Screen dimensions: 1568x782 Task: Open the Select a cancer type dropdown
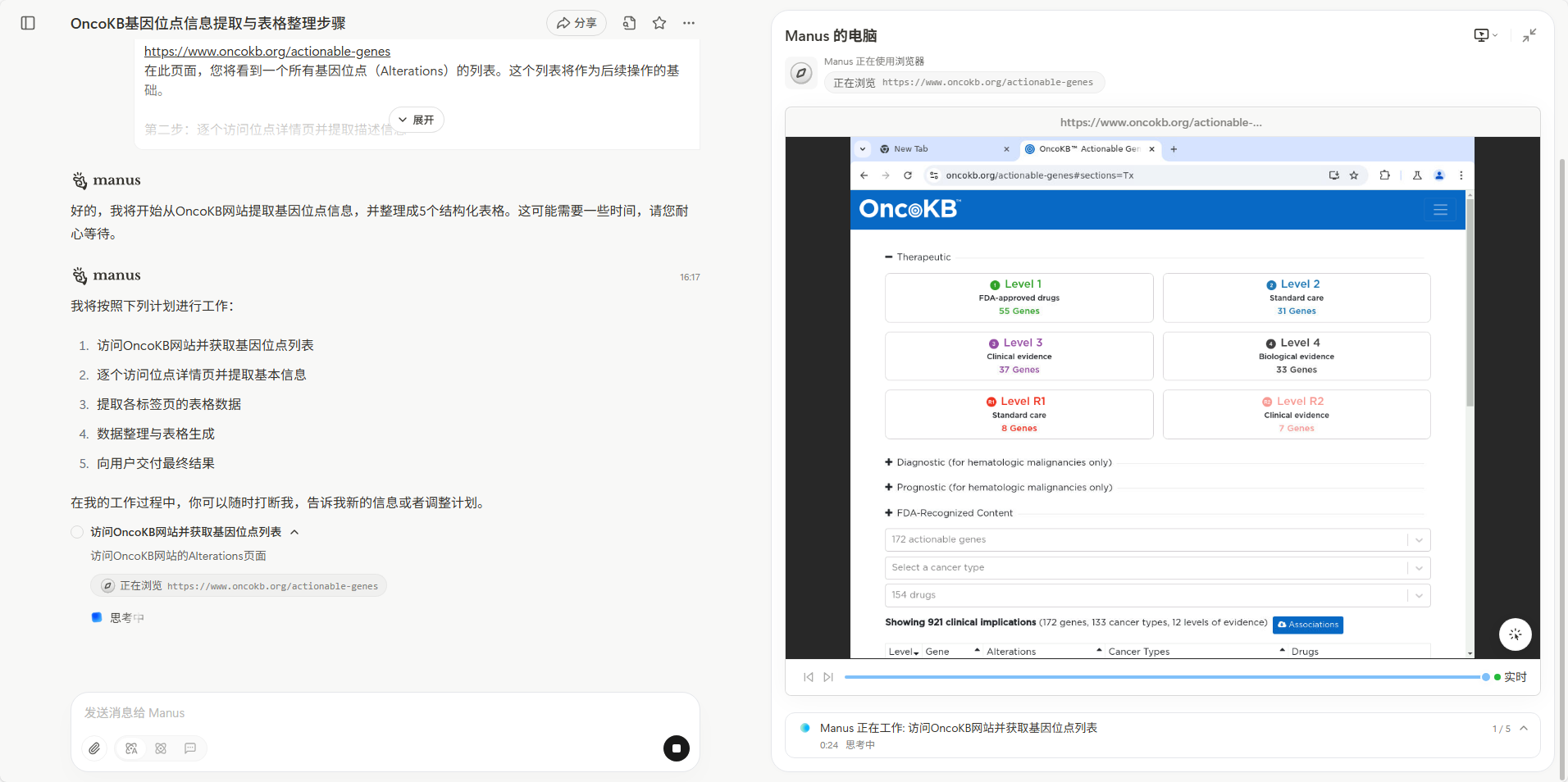[1157, 567]
